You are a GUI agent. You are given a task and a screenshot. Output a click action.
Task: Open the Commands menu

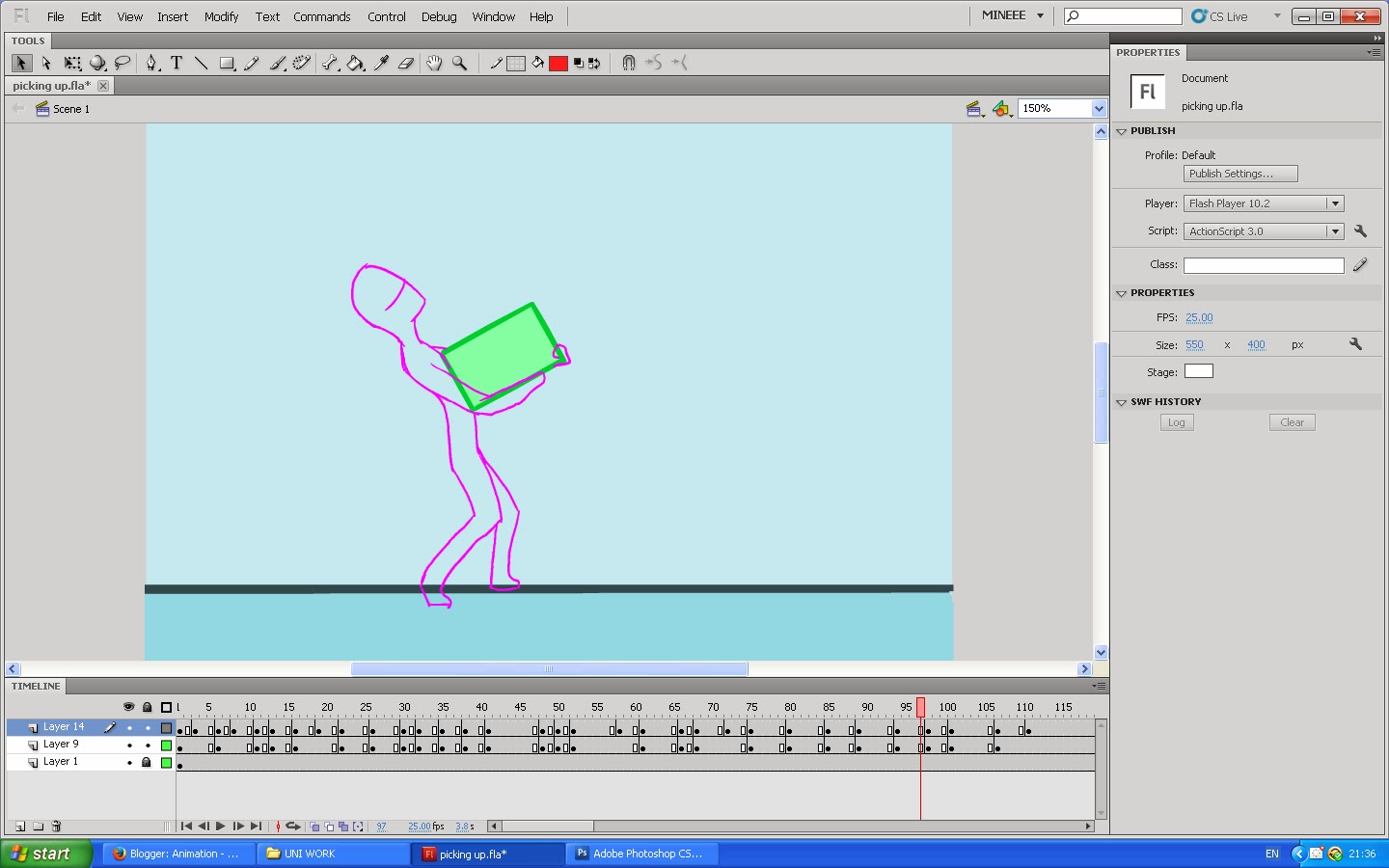coord(322,16)
